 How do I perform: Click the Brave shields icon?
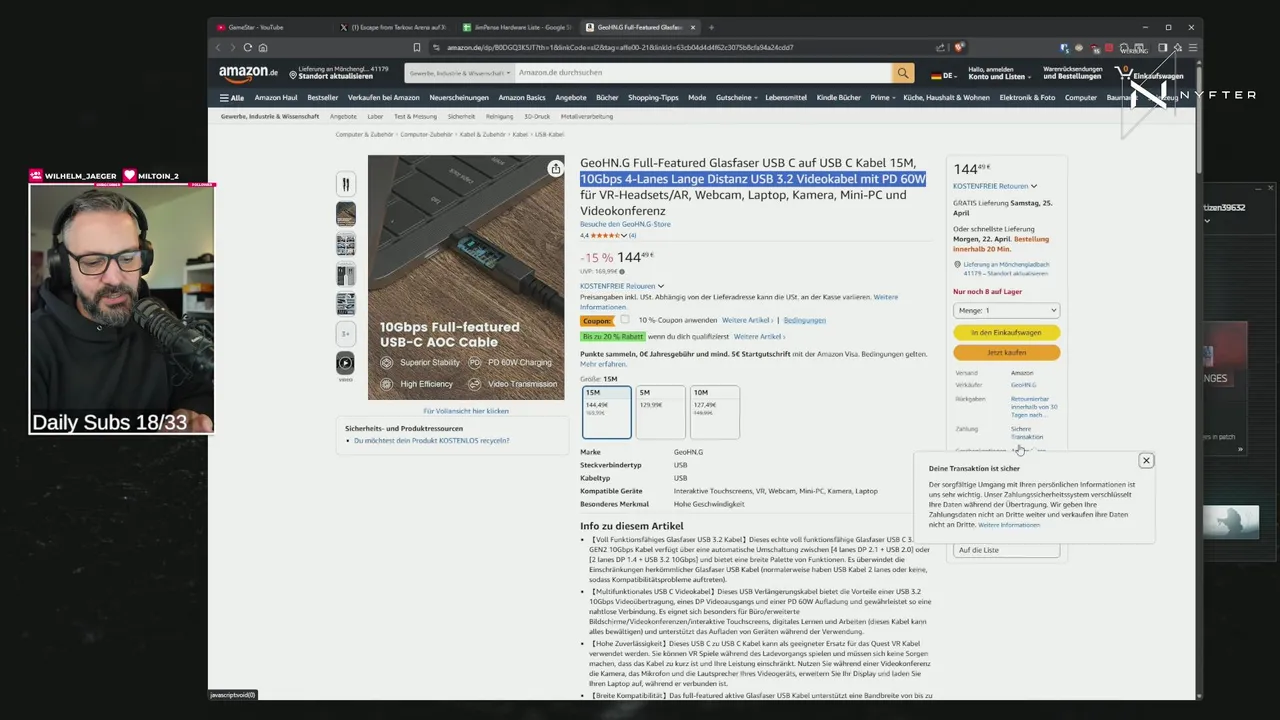959,47
